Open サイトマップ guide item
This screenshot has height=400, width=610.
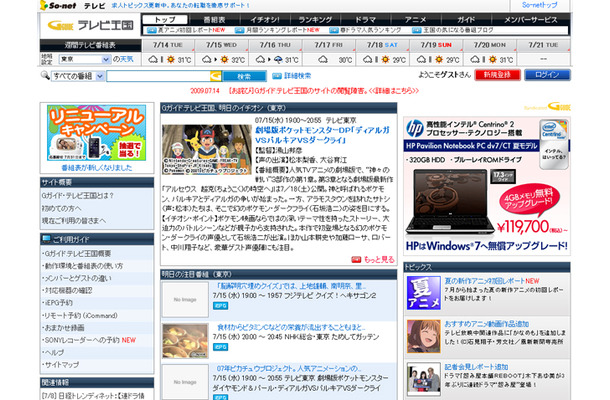(61, 365)
